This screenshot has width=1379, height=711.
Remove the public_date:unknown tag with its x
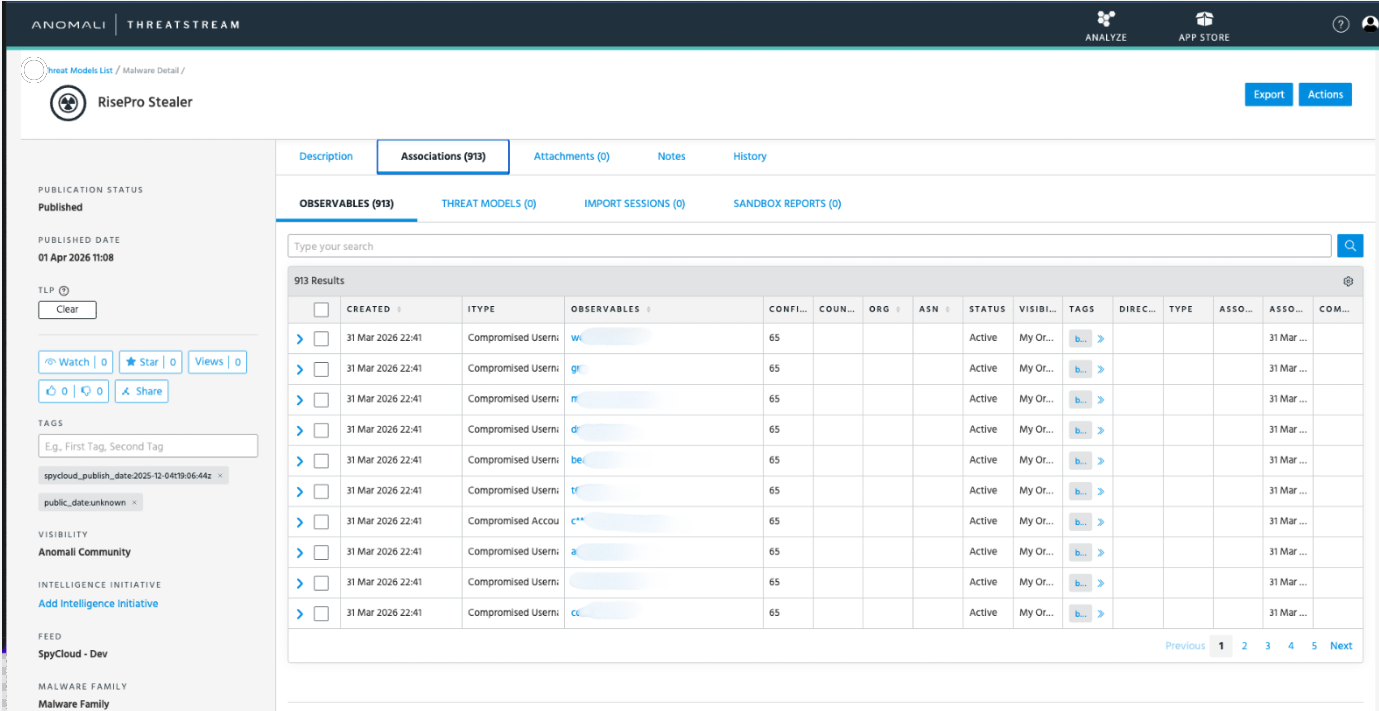click(134, 502)
